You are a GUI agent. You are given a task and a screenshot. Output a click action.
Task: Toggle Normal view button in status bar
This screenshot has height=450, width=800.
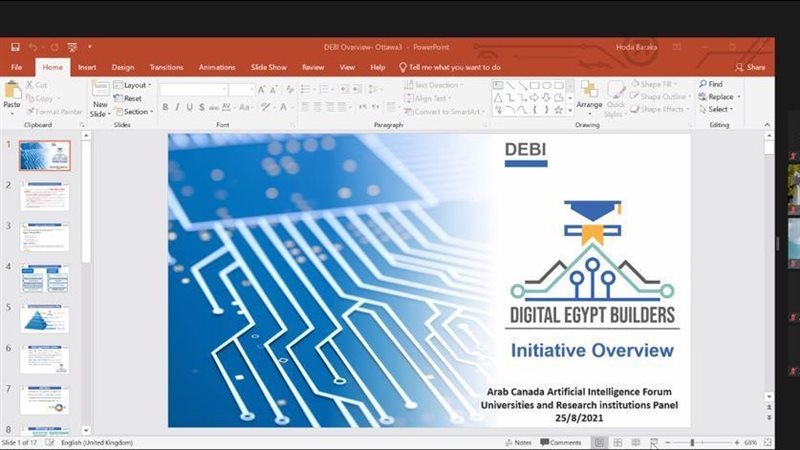pos(599,442)
